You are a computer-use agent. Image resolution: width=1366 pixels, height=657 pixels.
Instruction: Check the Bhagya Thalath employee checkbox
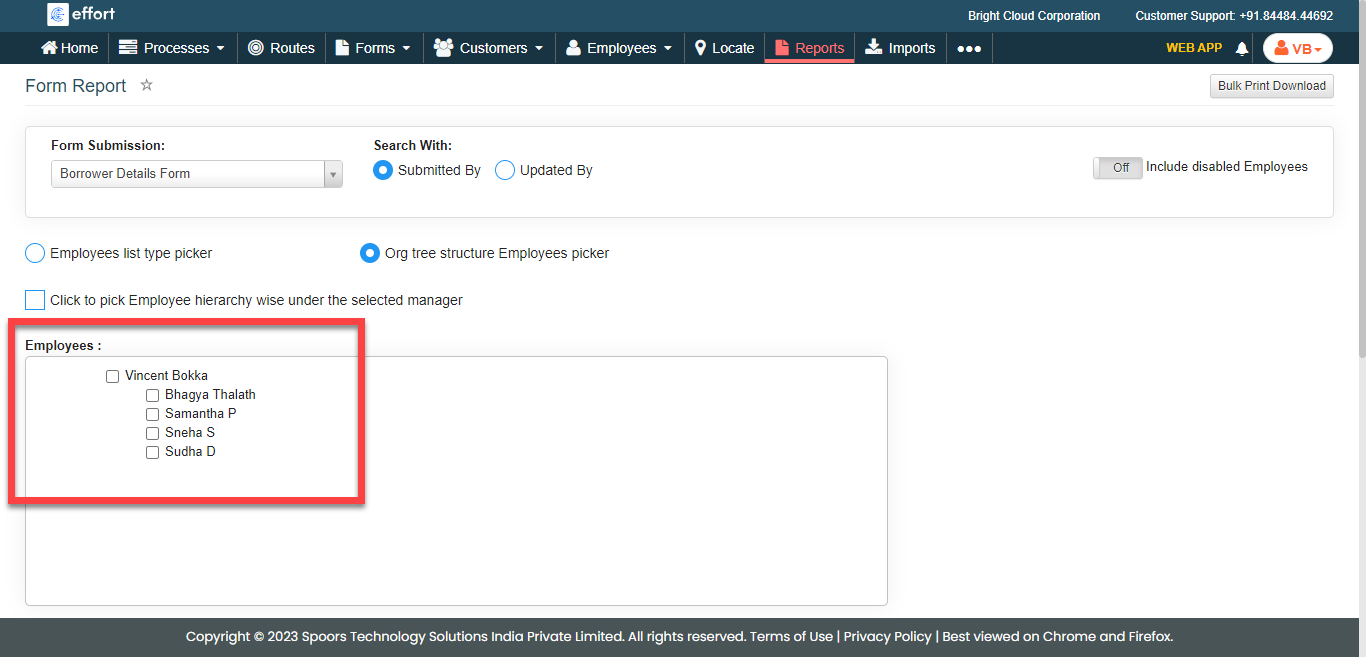(153, 395)
